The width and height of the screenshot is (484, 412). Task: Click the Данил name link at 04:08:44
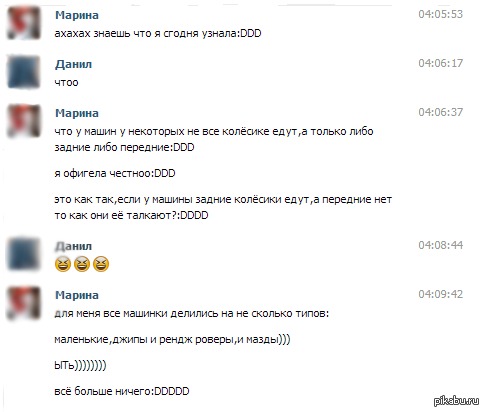point(73,246)
